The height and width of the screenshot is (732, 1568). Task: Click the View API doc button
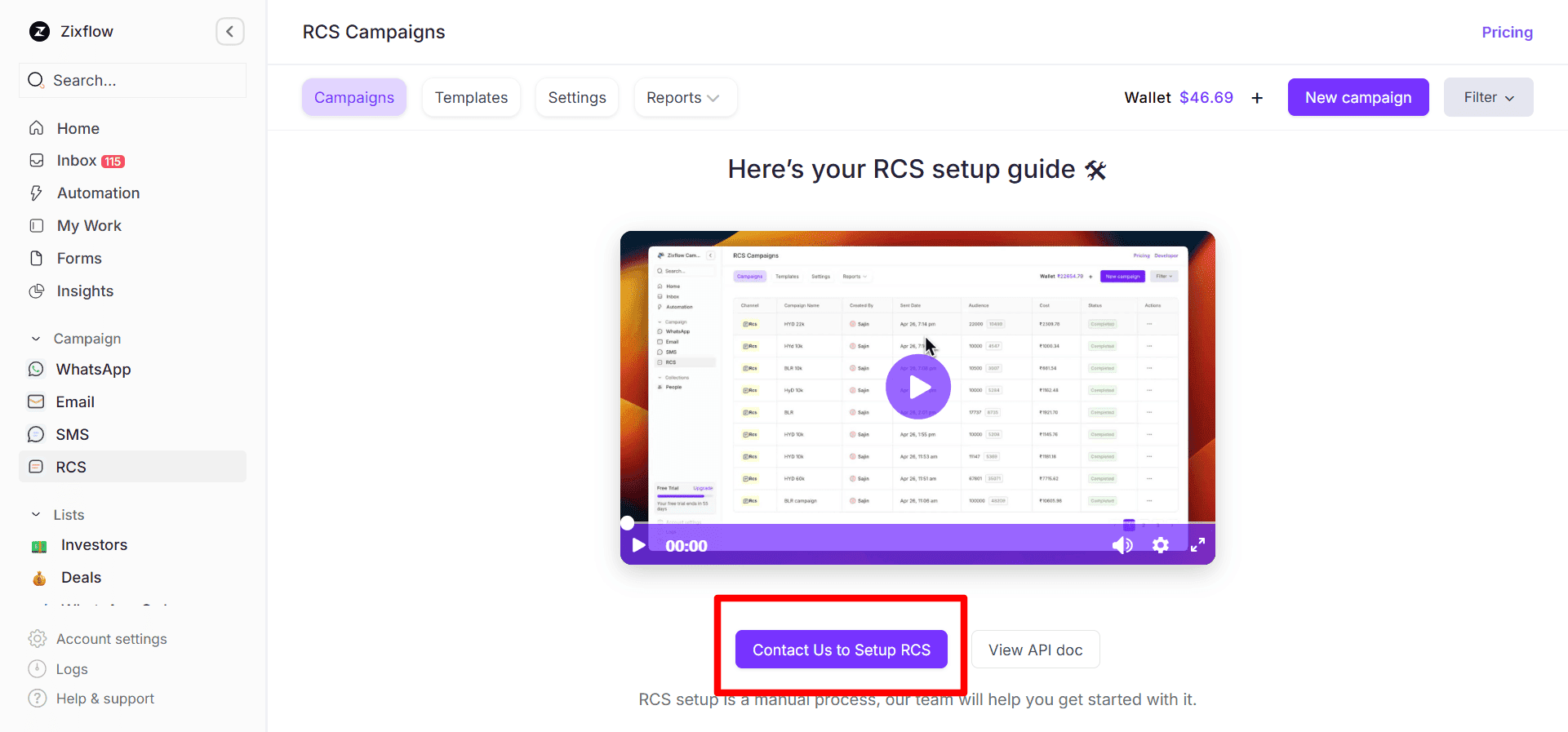pos(1035,650)
